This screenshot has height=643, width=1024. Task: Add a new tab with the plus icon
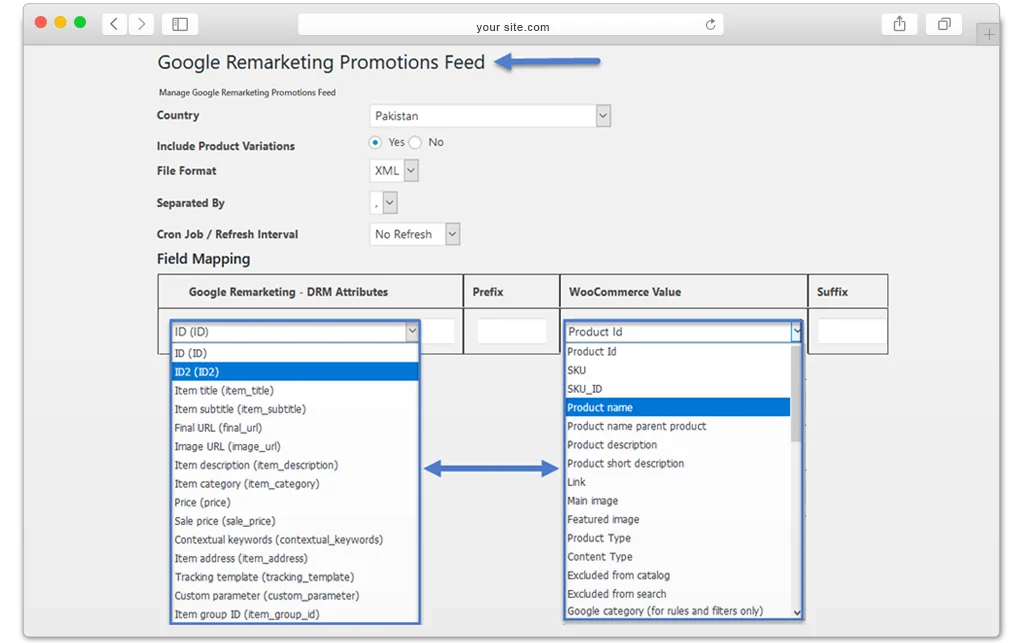click(989, 34)
